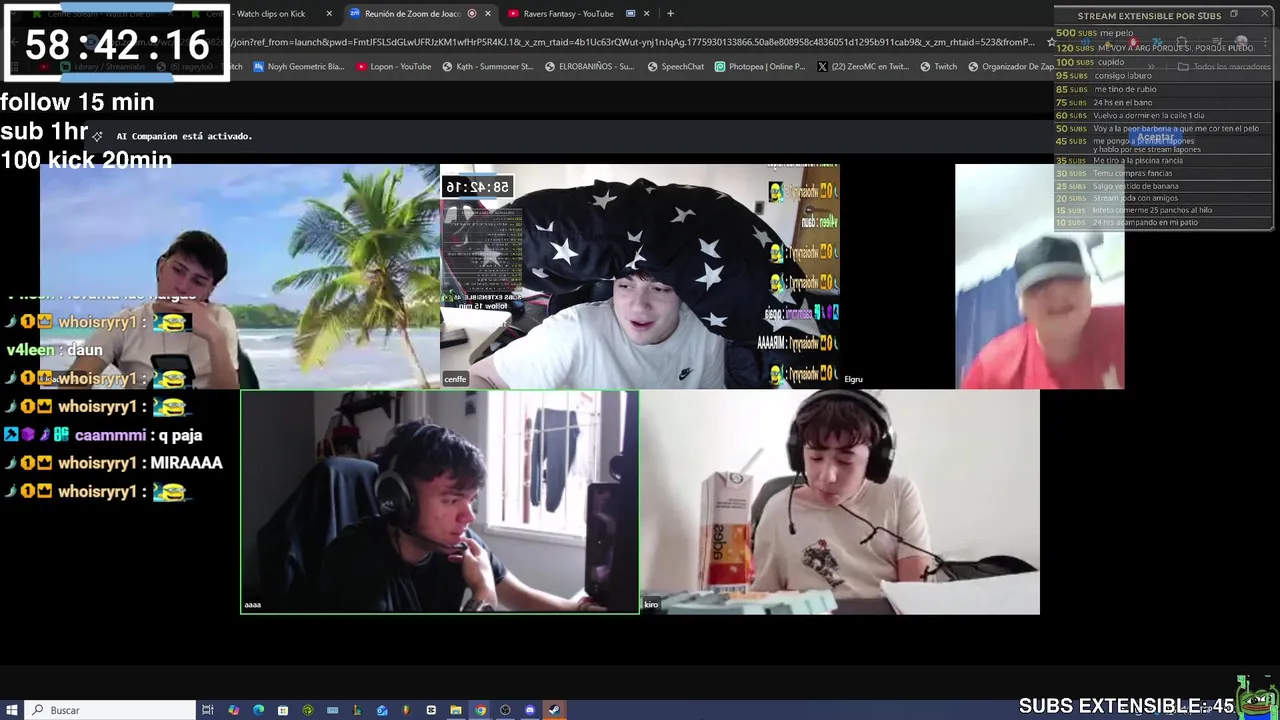Open the (22) ZeroMC en Twit... bookmark

tap(863, 67)
